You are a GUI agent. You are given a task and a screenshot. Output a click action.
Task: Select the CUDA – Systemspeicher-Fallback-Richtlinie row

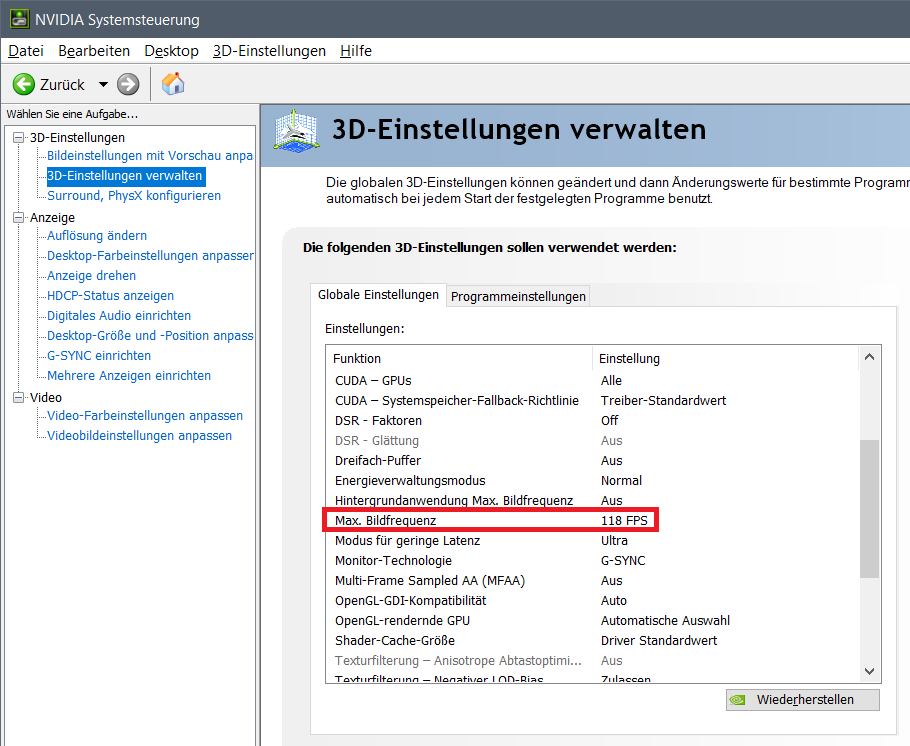pyautogui.click(x=592, y=401)
